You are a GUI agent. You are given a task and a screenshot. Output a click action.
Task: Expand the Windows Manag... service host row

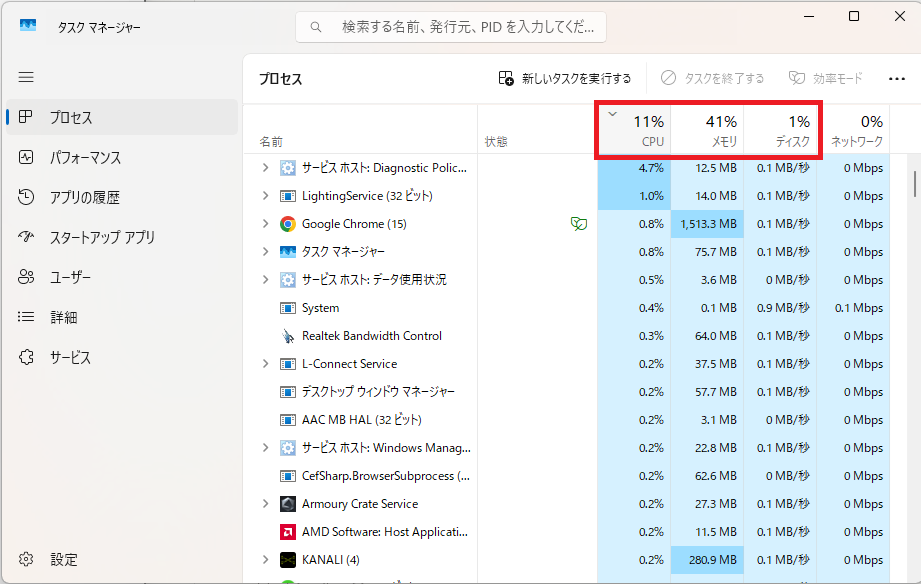click(265, 448)
